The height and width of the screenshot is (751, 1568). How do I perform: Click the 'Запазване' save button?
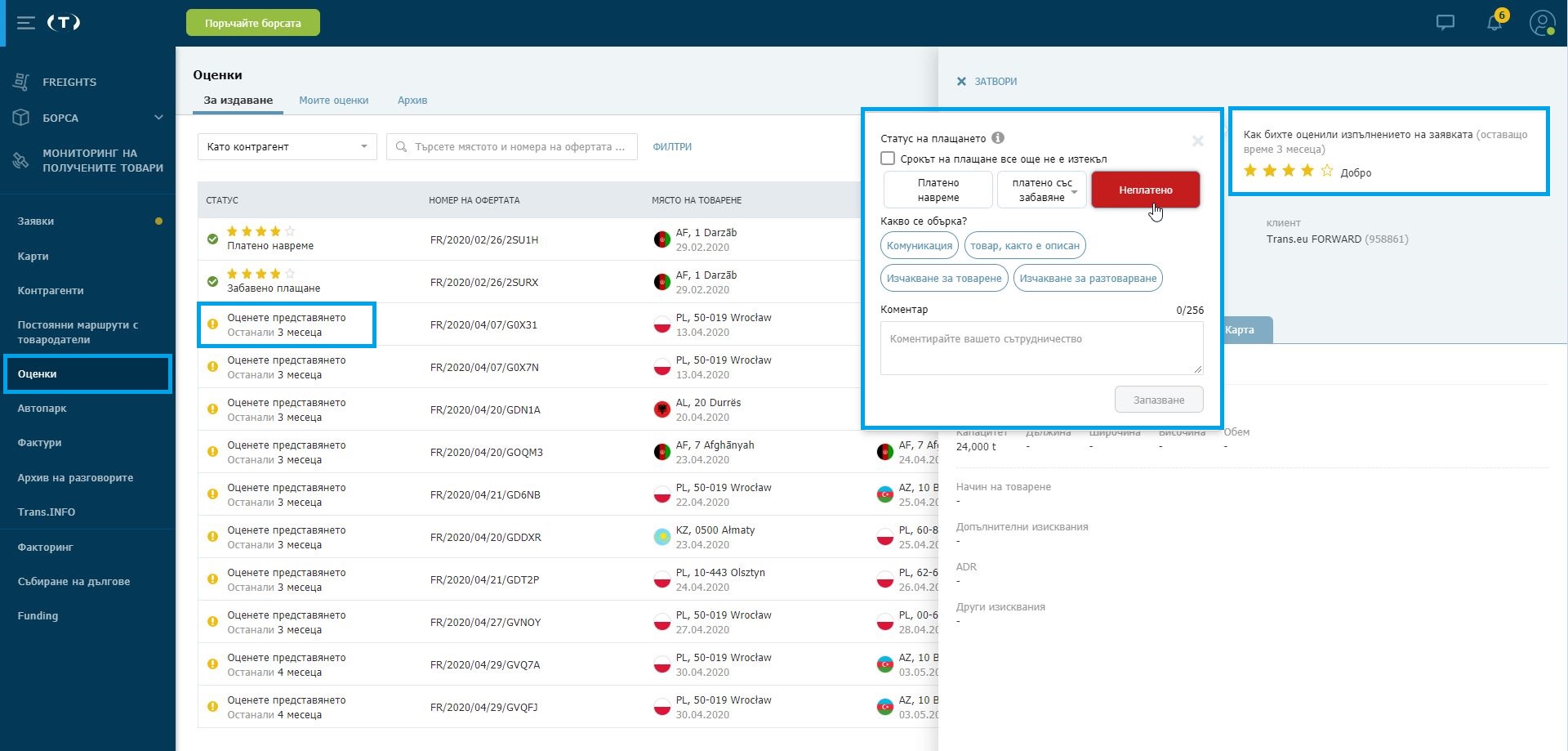[x=1159, y=400]
